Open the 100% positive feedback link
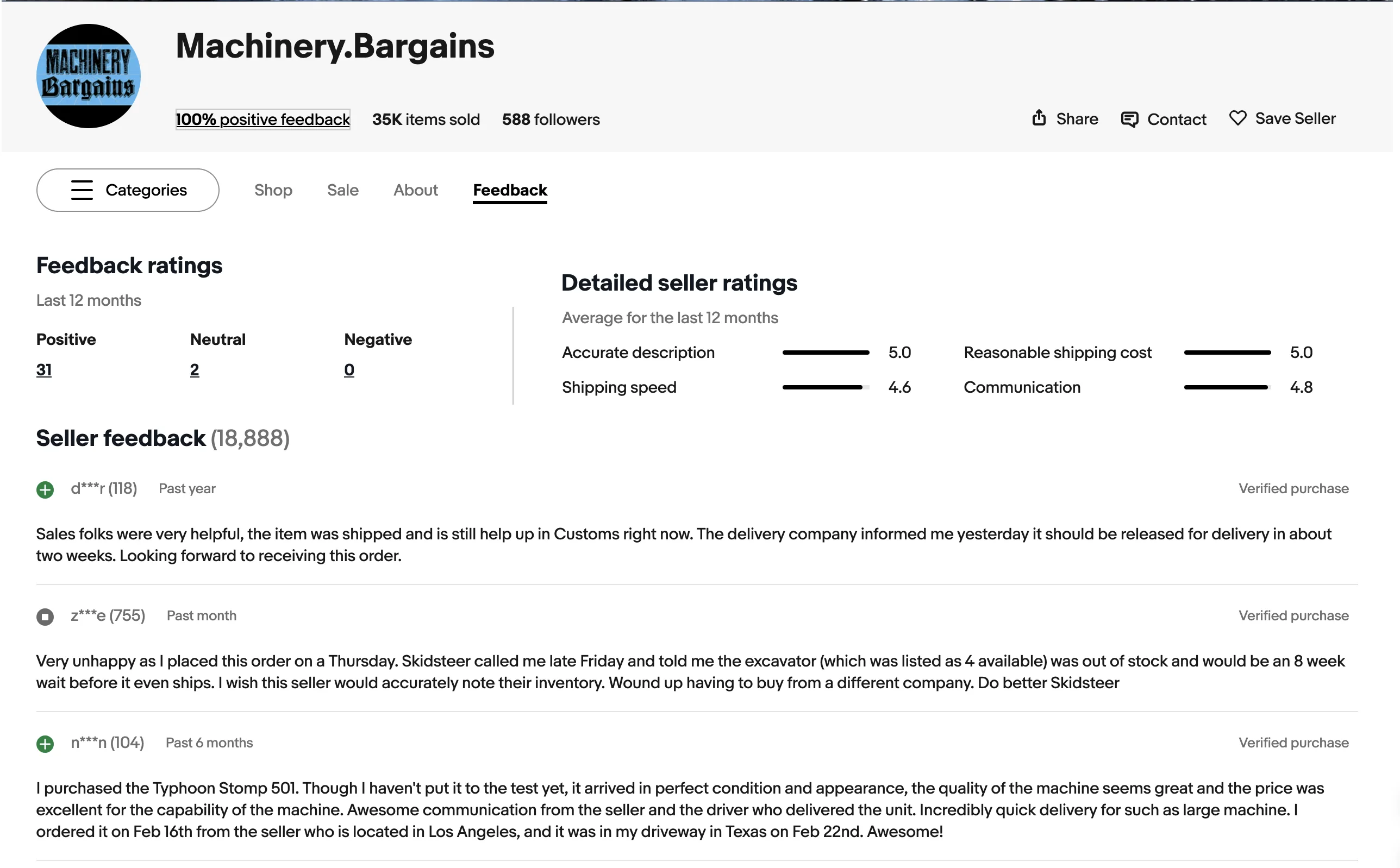This screenshot has width=1400, height=868. [x=262, y=119]
